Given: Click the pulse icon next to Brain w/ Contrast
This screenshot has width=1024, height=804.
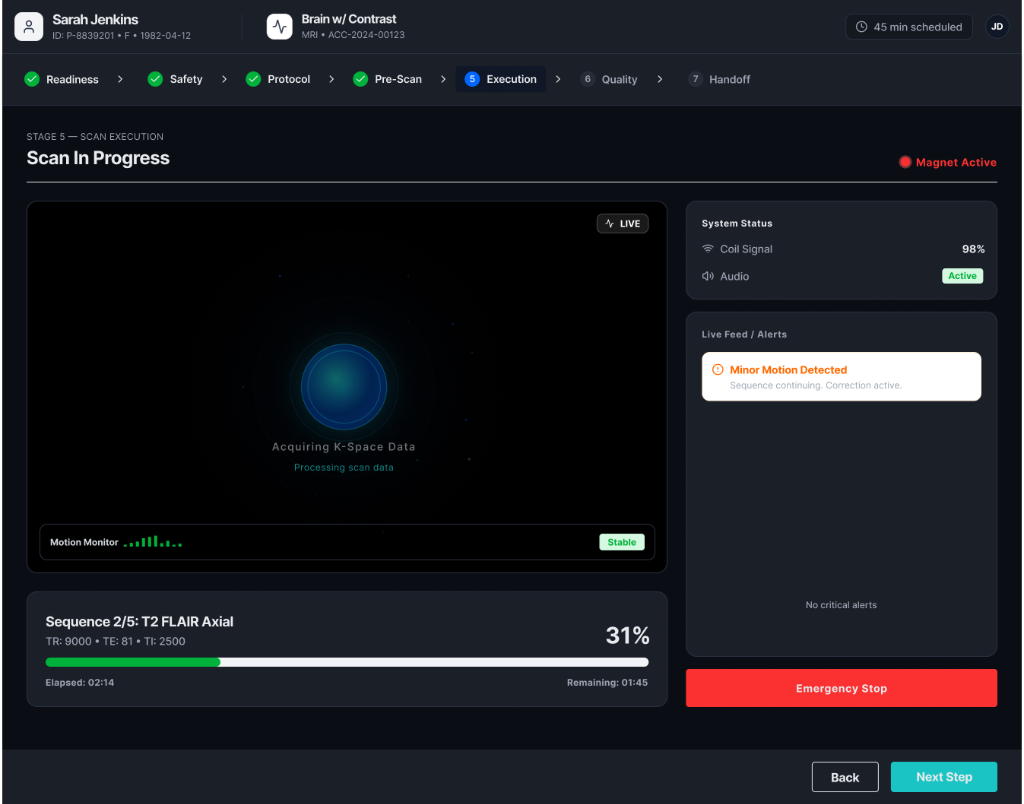Looking at the screenshot, I should (x=280, y=27).
